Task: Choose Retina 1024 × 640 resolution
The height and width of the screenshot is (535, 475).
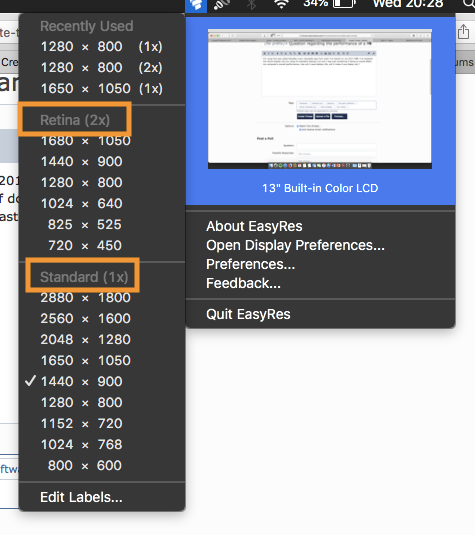Action: 102,204
